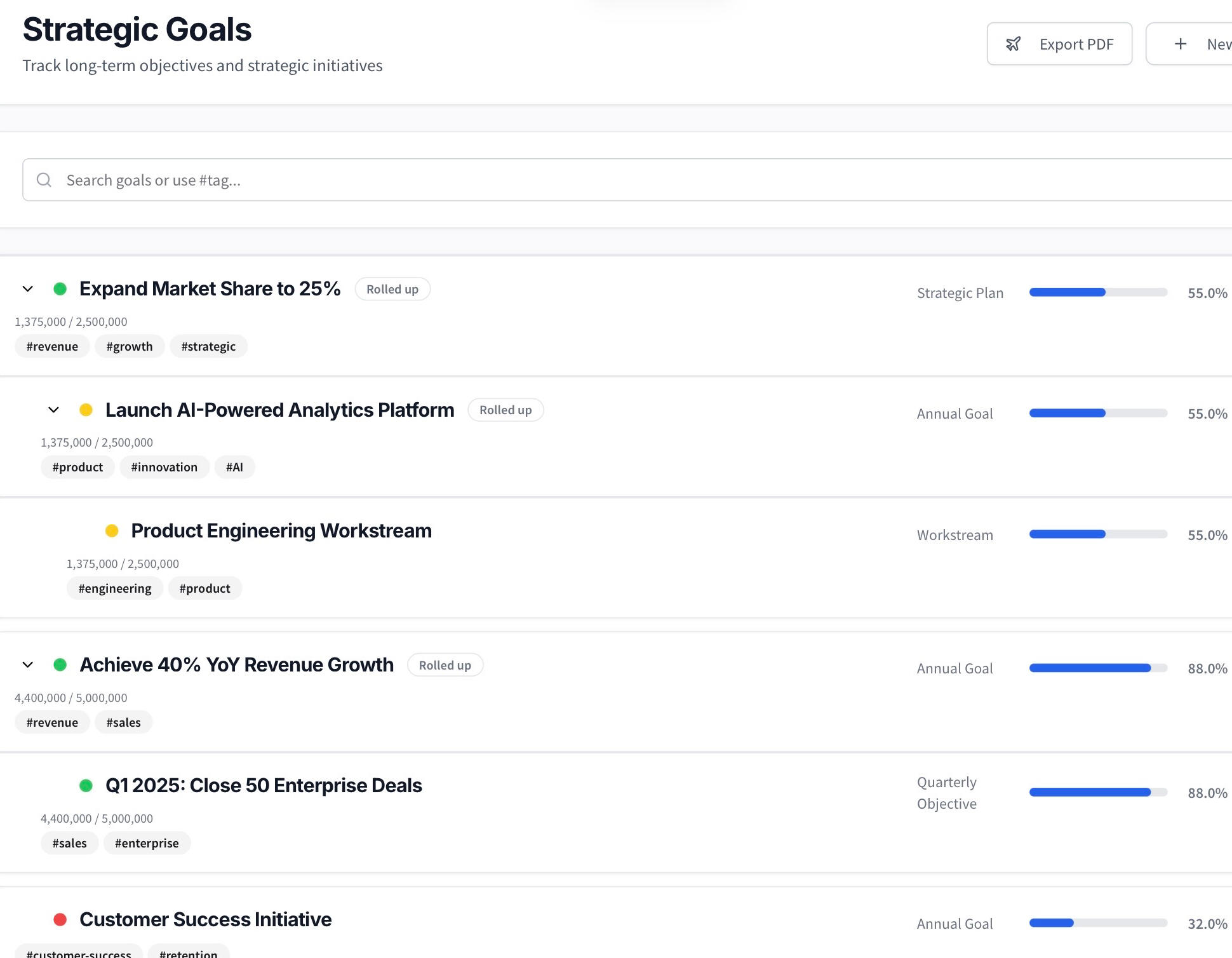Click the #growth tag chip
The height and width of the screenshot is (958, 1232).
click(x=130, y=346)
